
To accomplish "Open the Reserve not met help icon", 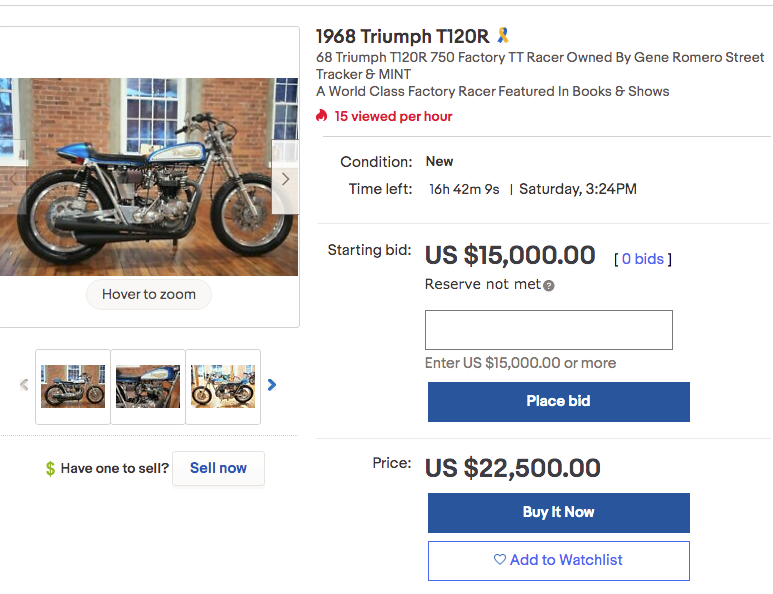I will click(549, 285).
